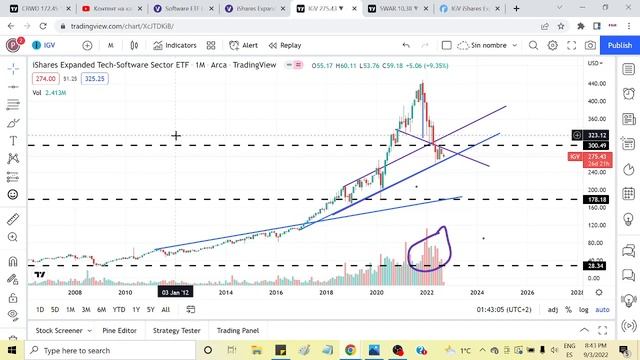Open the patterns tool group

13,158
